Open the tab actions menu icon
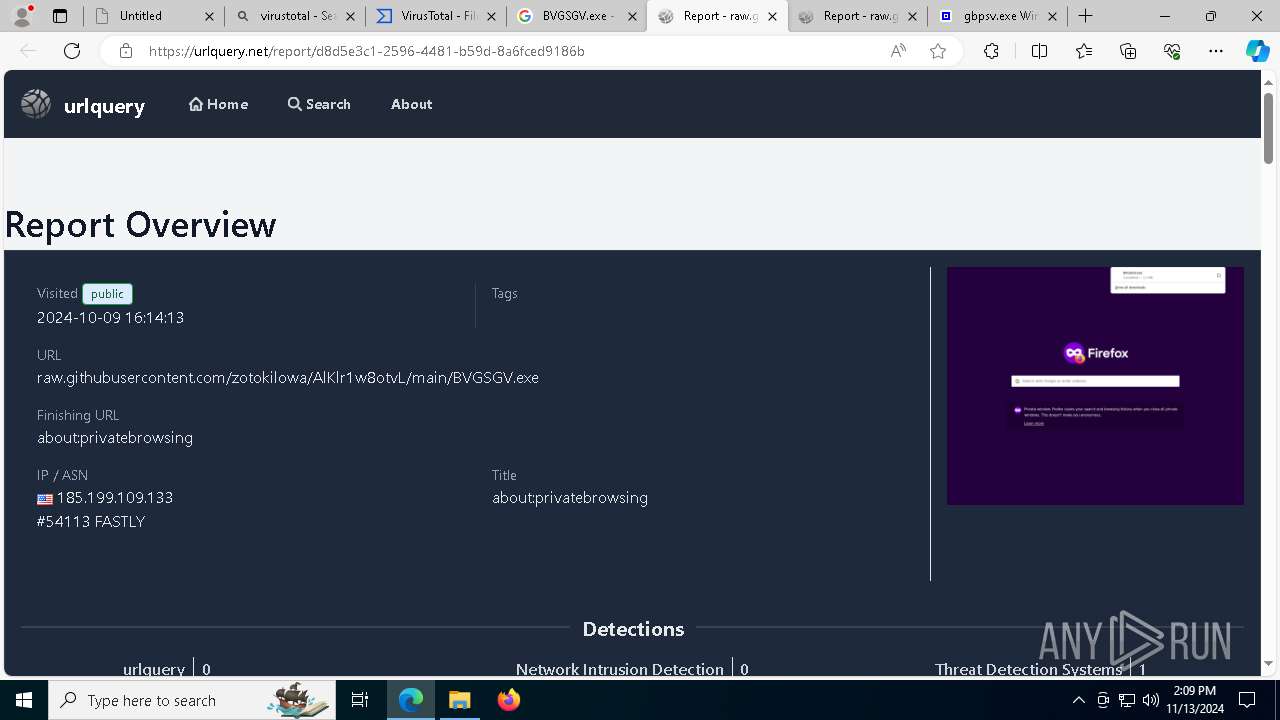This screenshot has height=720, width=1280. (x=60, y=16)
